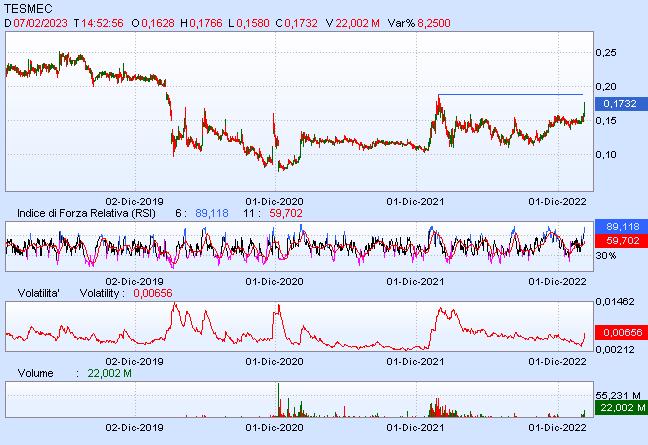Click the 0,10 price axis label
Viewport: 648px width, 445px height.
coord(606,155)
